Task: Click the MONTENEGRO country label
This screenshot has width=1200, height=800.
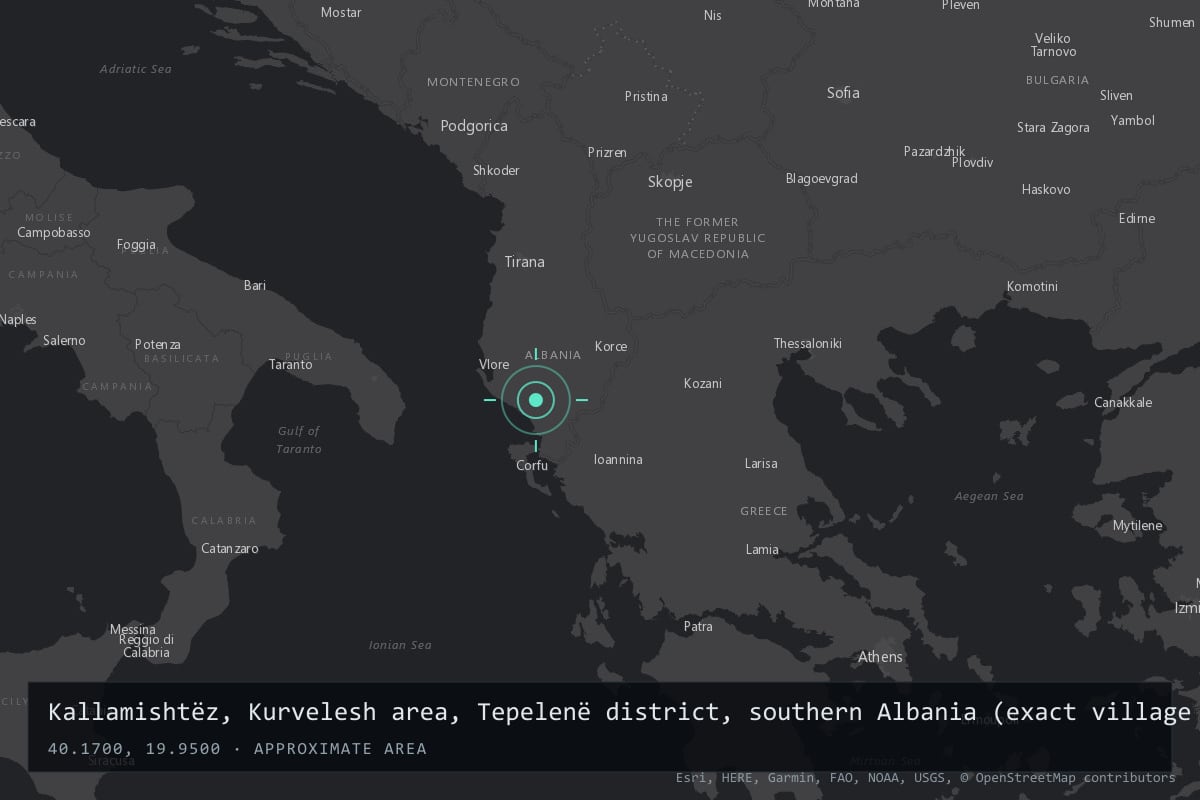Action: click(x=473, y=82)
